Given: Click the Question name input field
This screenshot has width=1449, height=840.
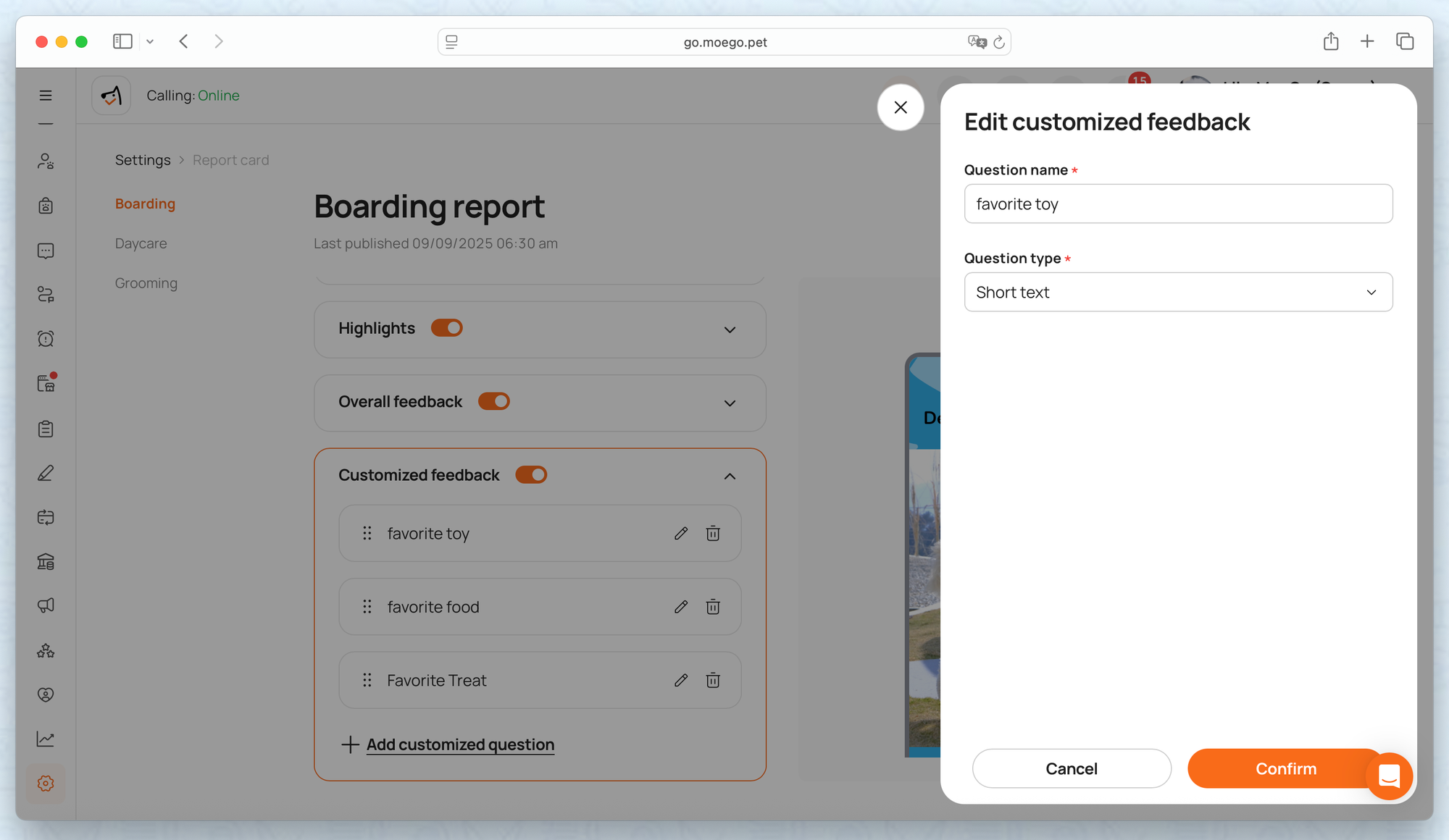Looking at the screenshot, I should pos(1178,204).
